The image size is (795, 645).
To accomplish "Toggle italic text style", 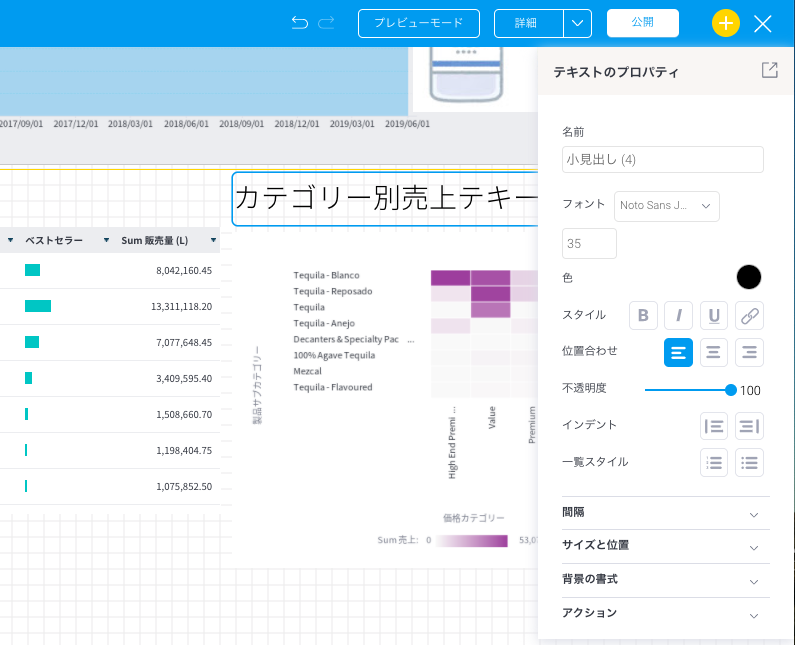I will click(678, 315).
